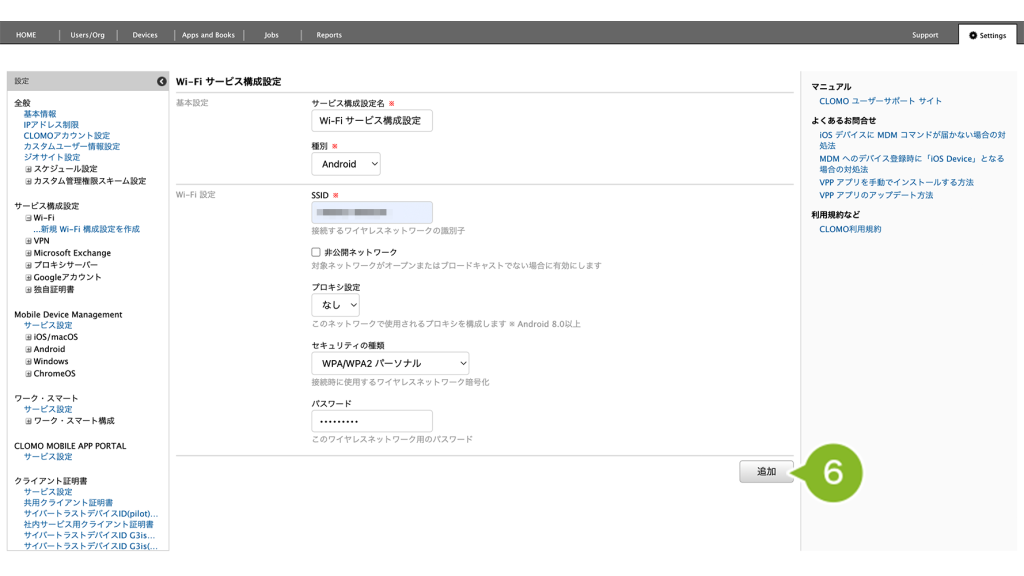Go to the Apps and Books tab
Image resolution: width=1024 pixels, height=576 pixels.
[208, 35]
